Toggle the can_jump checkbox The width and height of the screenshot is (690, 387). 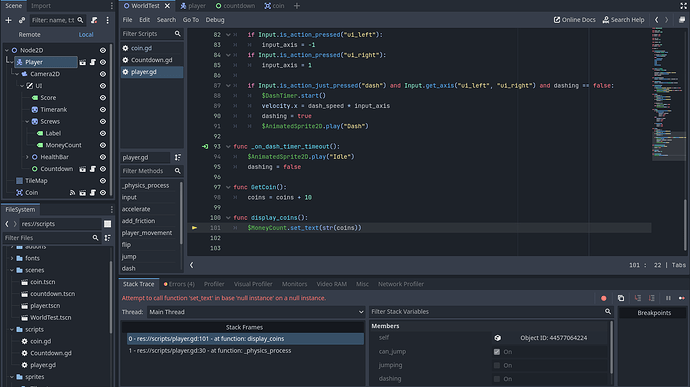[x=497, y=352]
